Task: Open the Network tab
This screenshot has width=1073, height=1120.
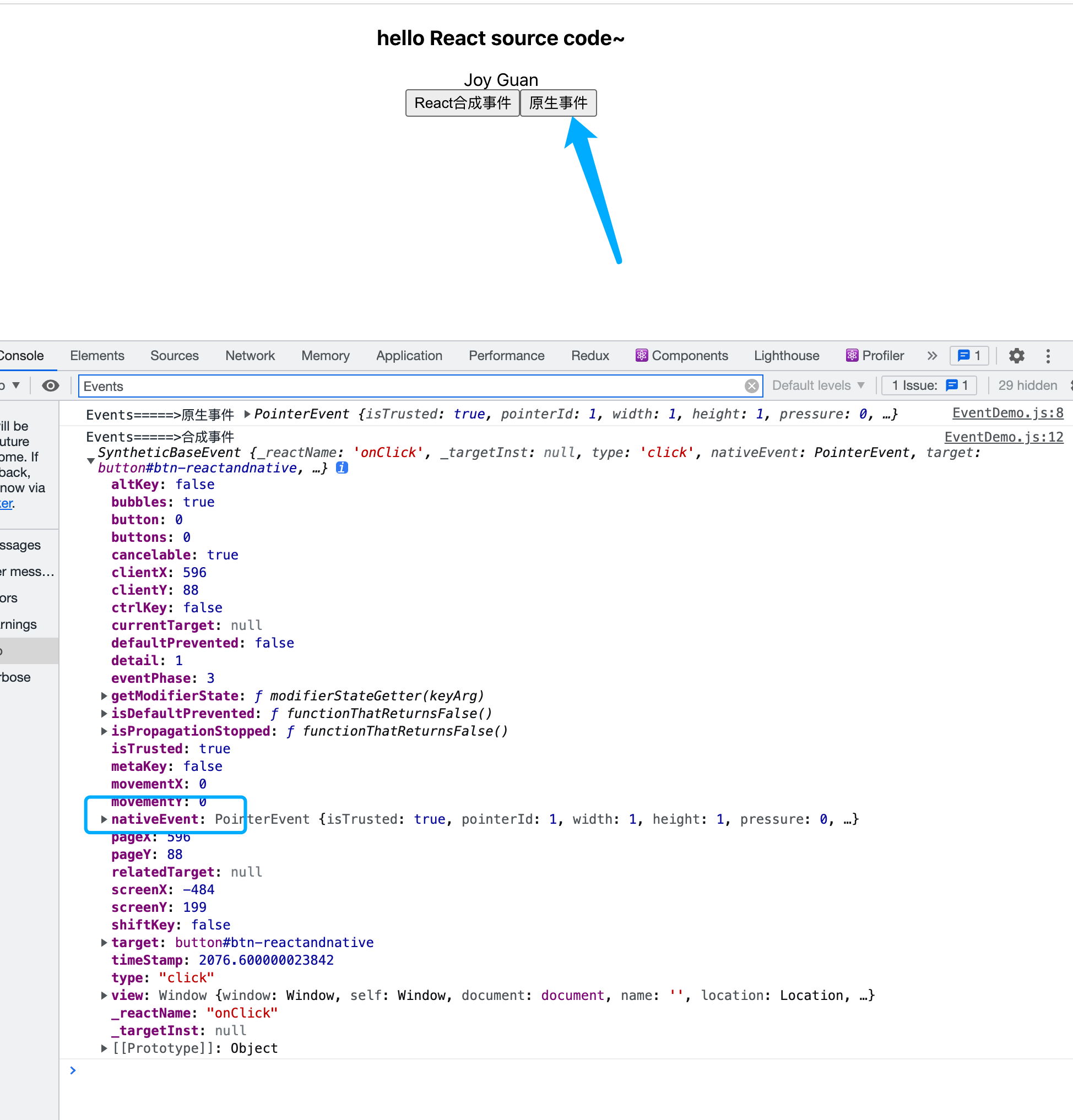Action: coord(250,355)
